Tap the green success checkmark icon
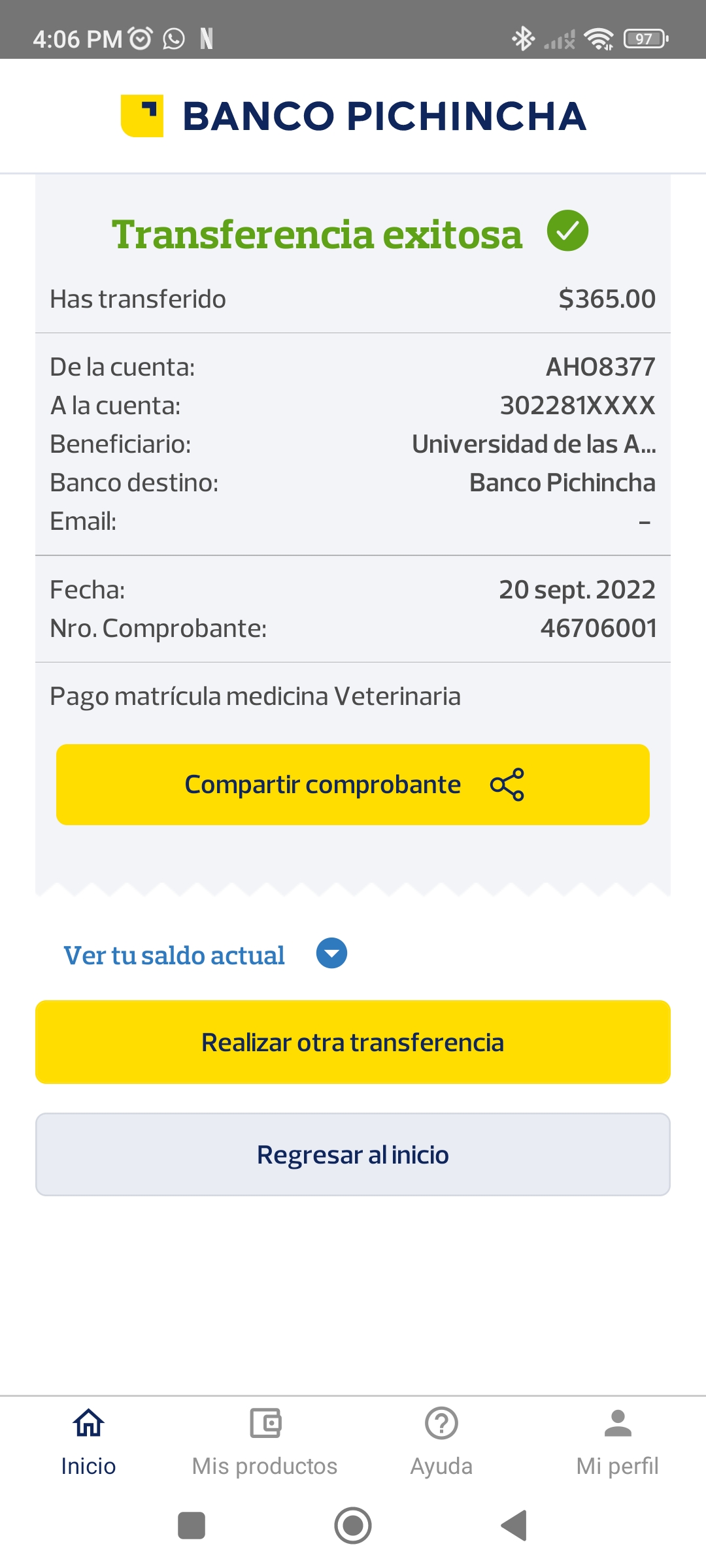 [x=567, y=231]
